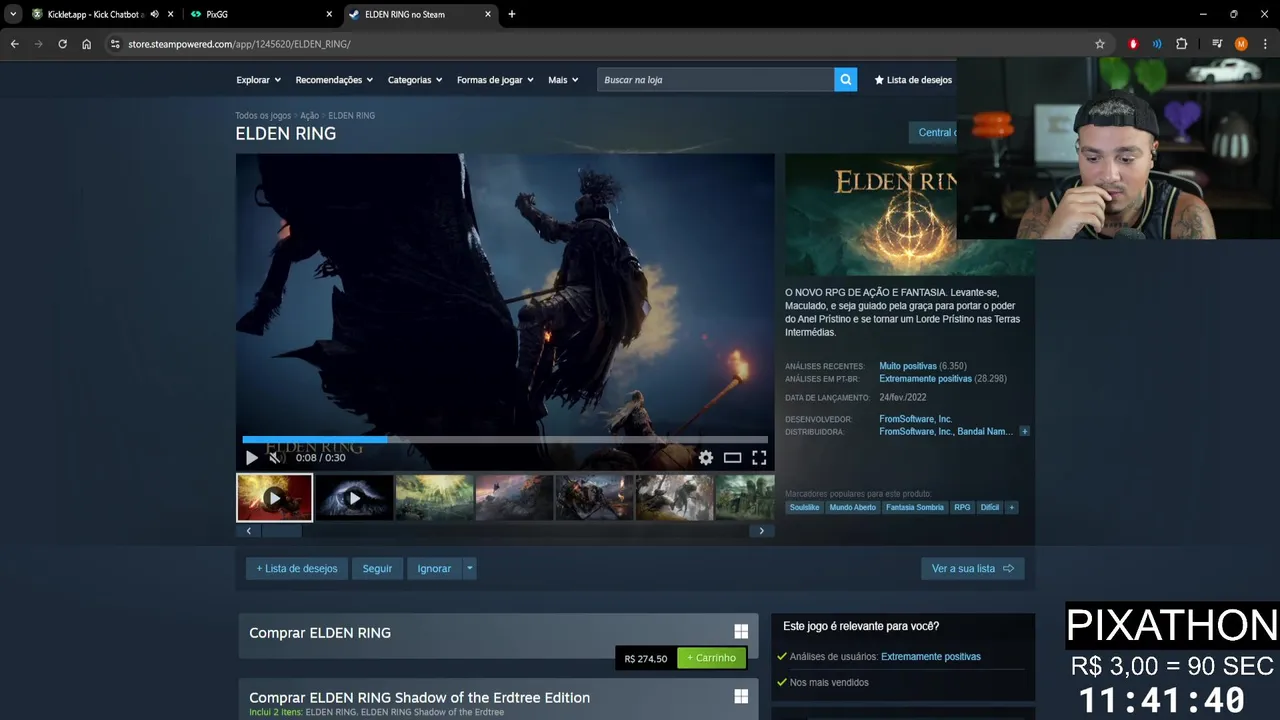Viewport: 1280px width, 720px height.
Task: Select second video thumbnail with eye
Action: pyautogui.click(x=354, y=498)
